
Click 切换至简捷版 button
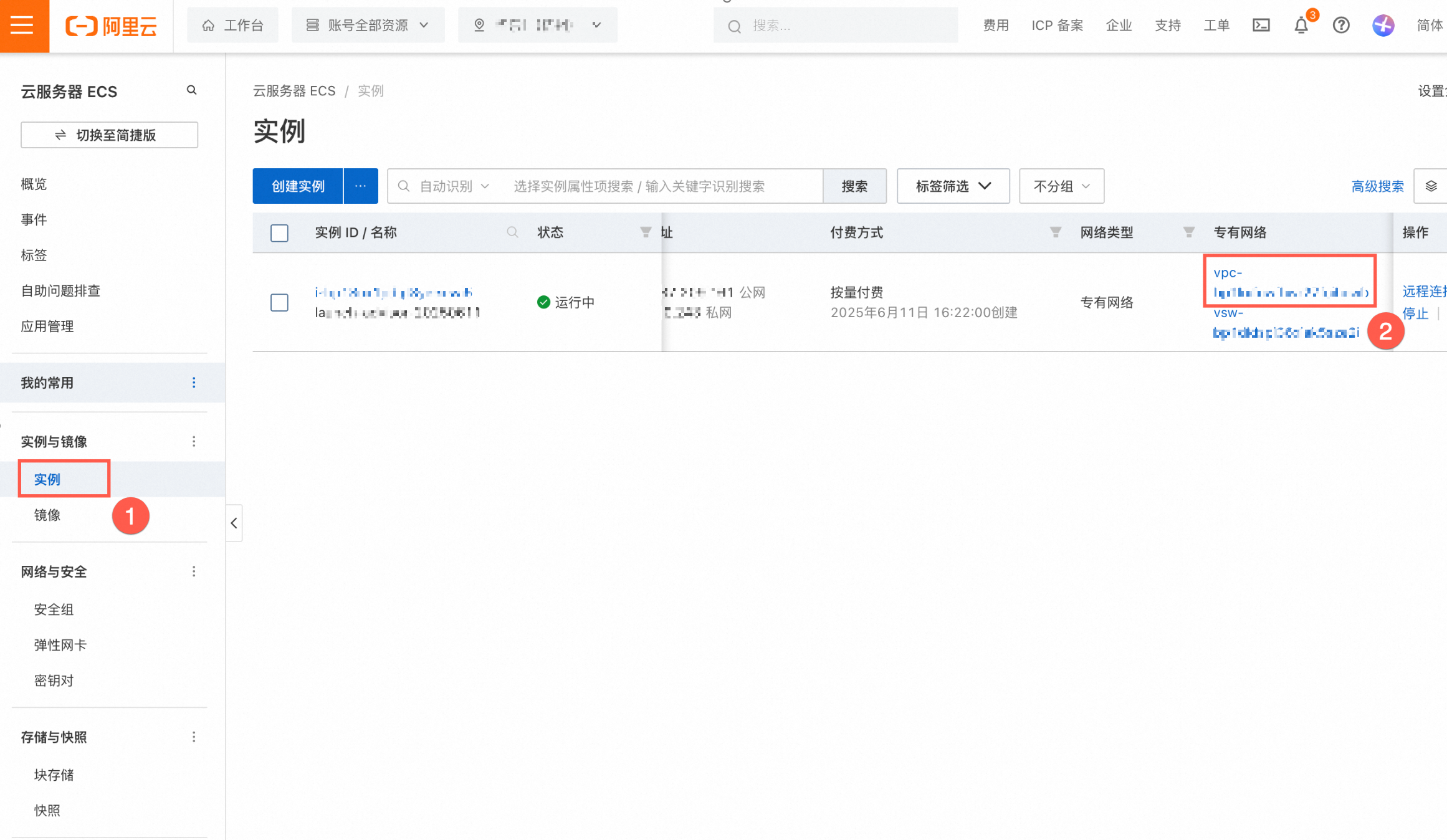click(110, 135)
